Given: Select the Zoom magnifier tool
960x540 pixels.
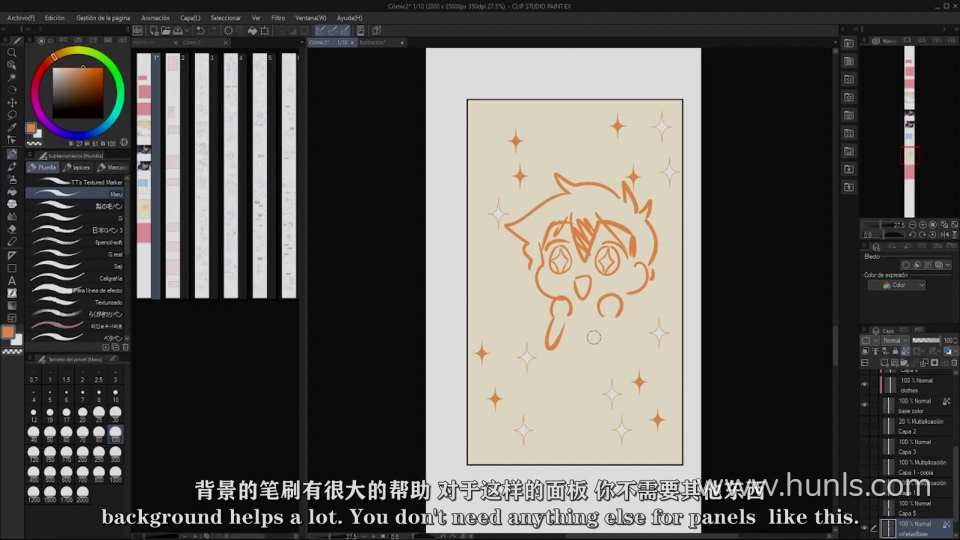Looking at the screenshot, I should tap(12, 53).
